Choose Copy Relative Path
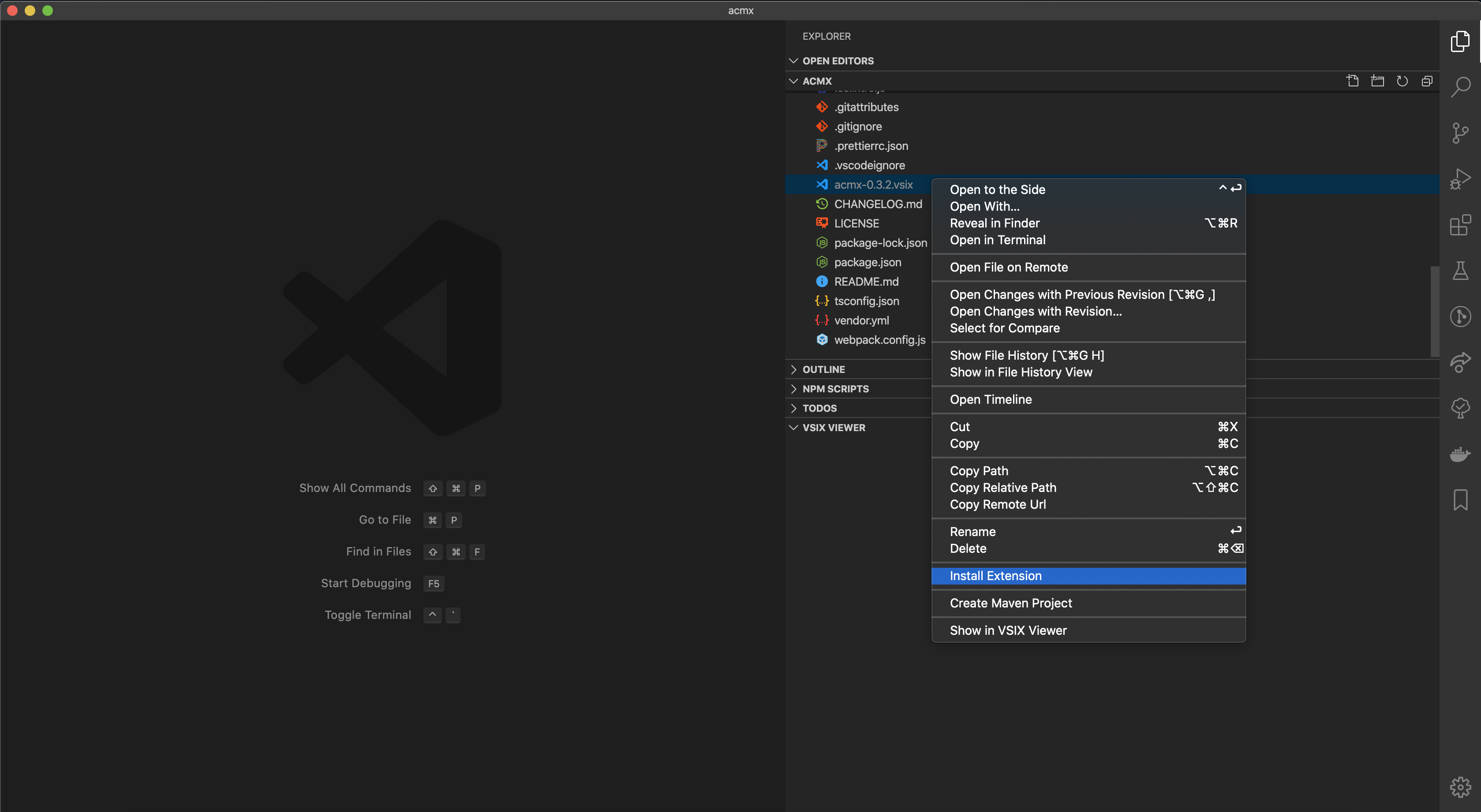Viewport: 1481px width, 812px height. tap(1088, 488)
